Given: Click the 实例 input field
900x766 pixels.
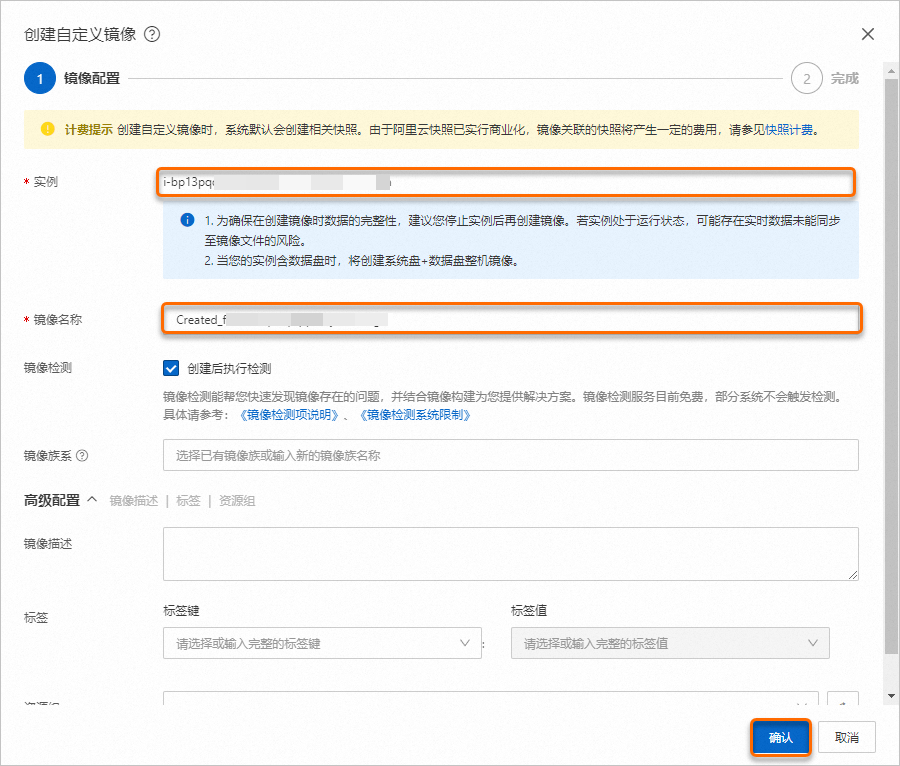Looking at the screenshot, I should [x=506, y=182].
